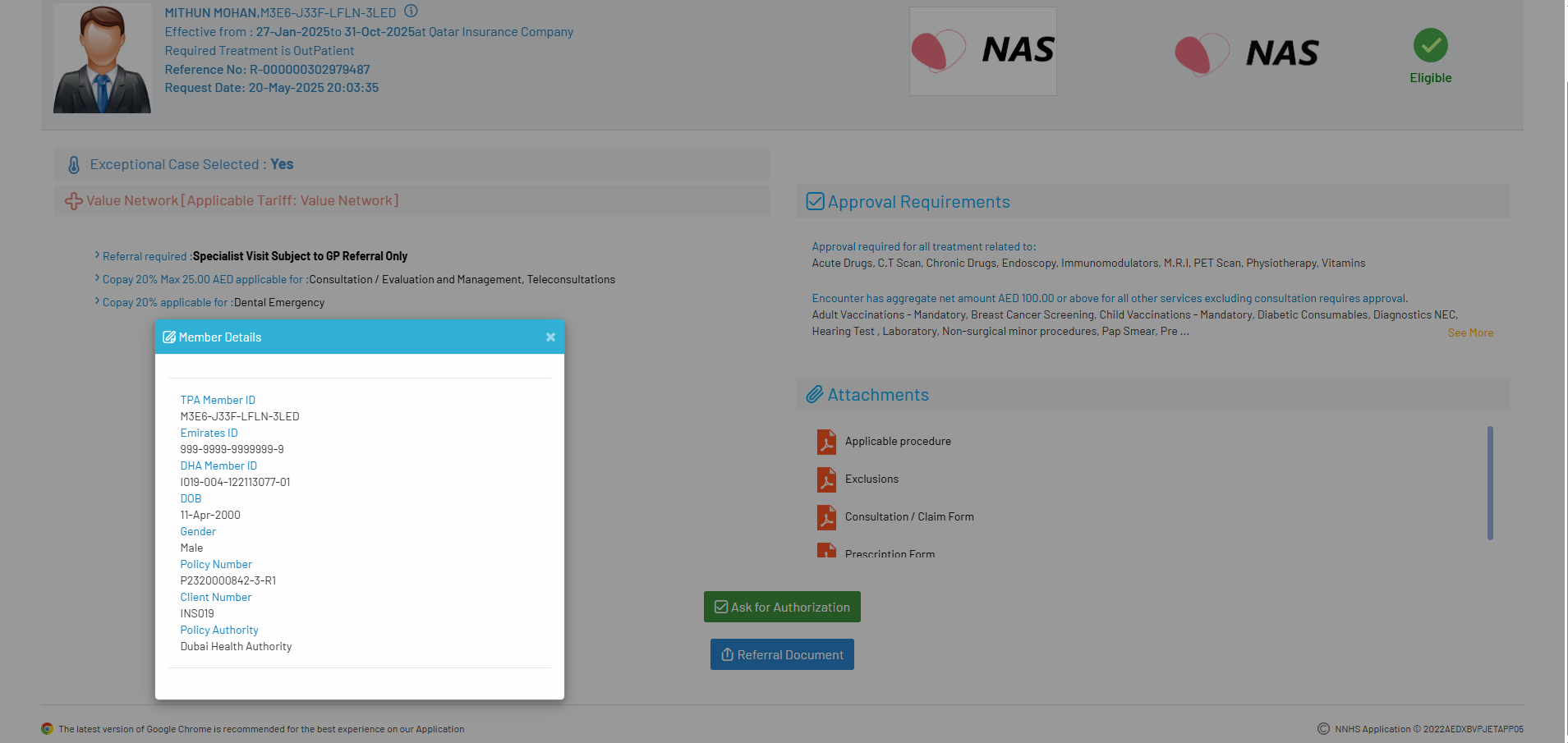Close the Member Details dialog
This screenshot has height=743, width=1568.
coord(550,337)
